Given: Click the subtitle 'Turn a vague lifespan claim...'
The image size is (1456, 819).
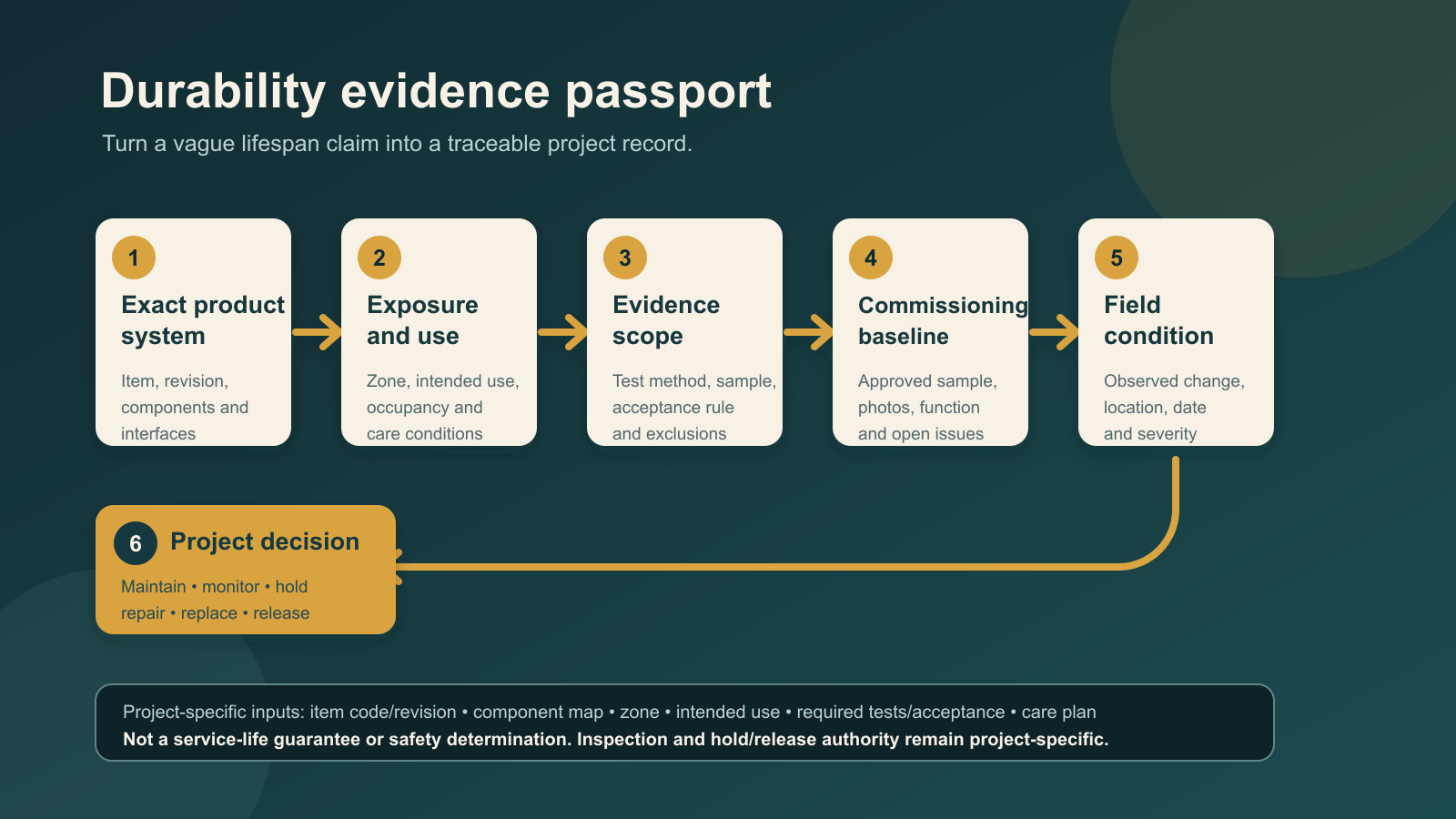Looking at the screenshot, I should (x=397, y=144).
